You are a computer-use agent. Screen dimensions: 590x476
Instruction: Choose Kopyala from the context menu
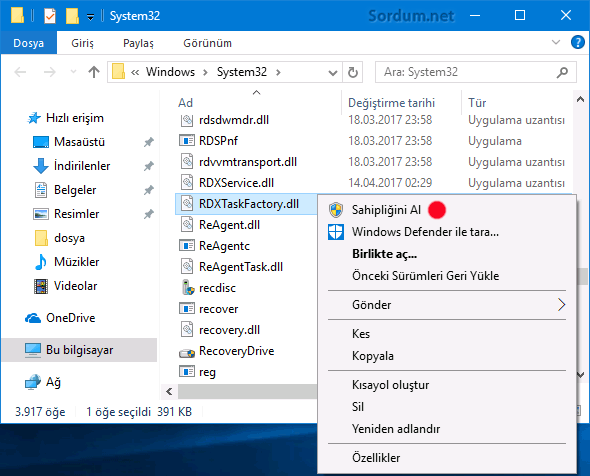pos(373,356)
